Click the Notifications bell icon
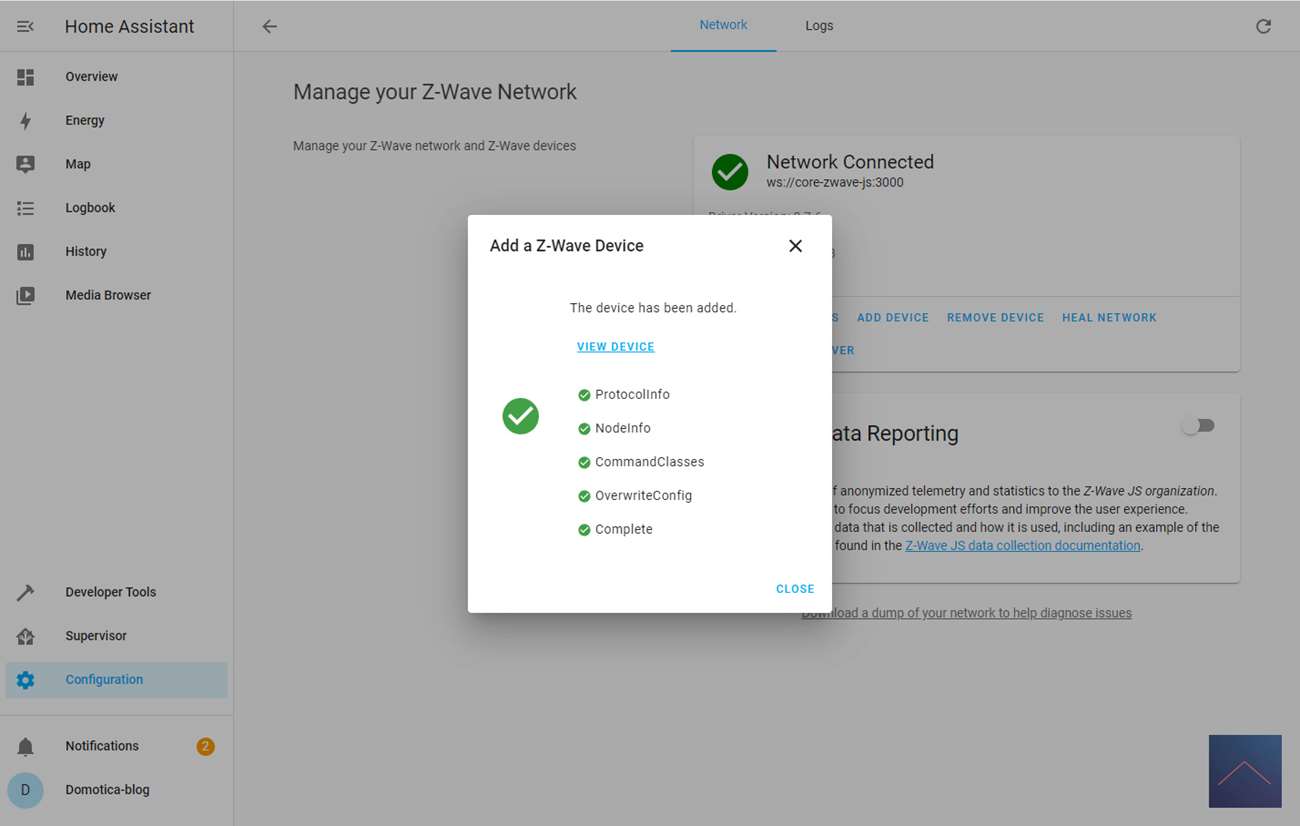Viewport: 1300px width, 826px height. click(x=26, y=747)
